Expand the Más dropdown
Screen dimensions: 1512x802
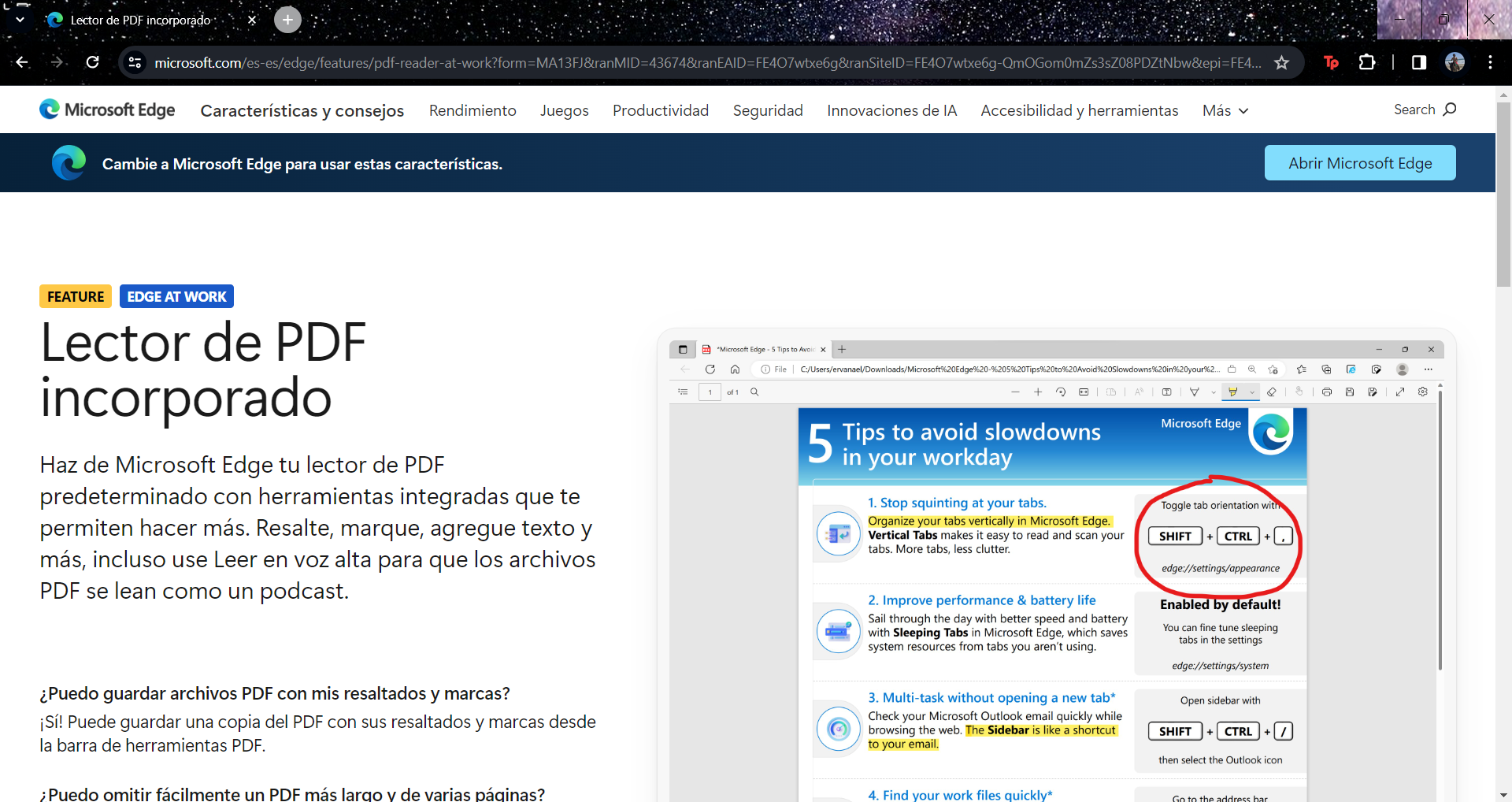(x=1225, y=110)
